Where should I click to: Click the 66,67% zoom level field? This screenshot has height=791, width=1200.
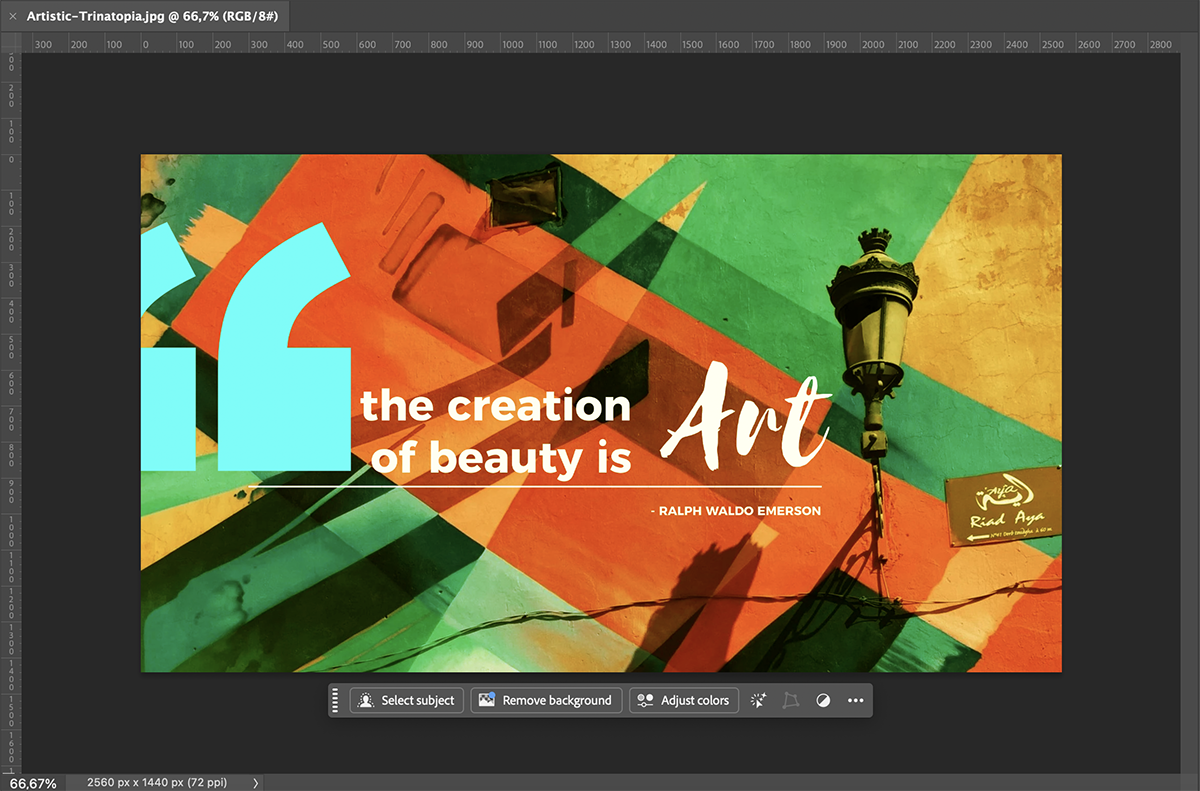click(x=33, y=783)
